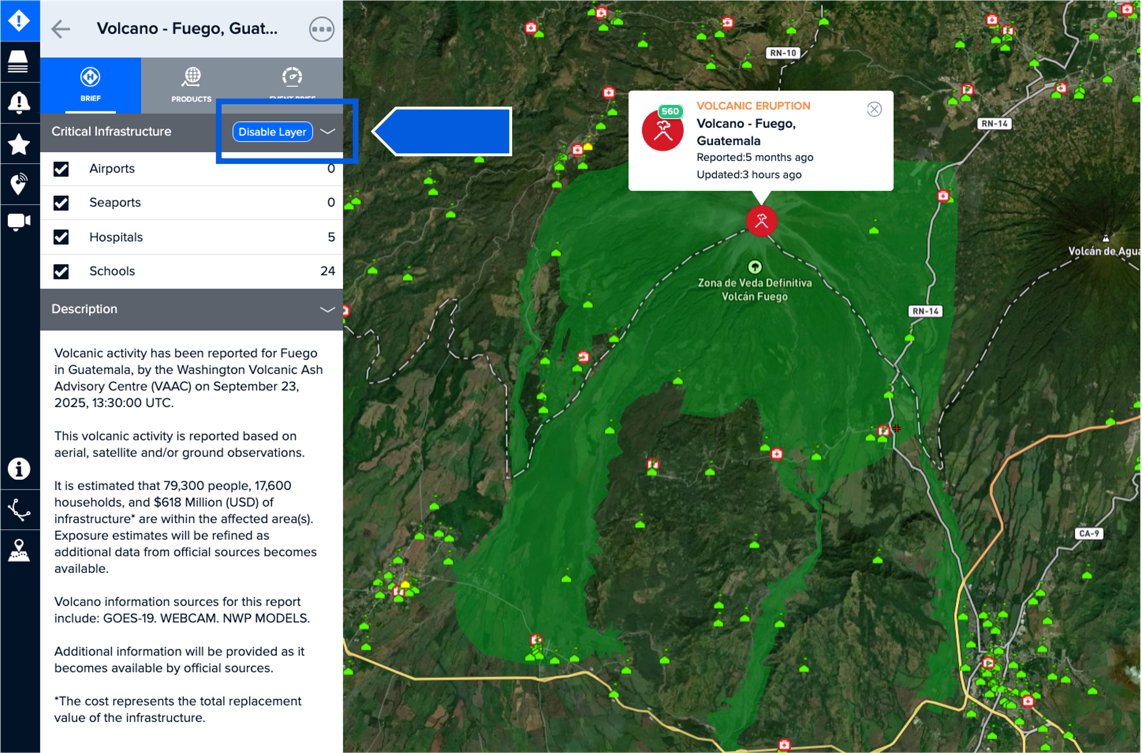The height and width of the screenshot is (753, 1142).
Task: Click the RN-14 label near the popup
Action: point(994,124)
